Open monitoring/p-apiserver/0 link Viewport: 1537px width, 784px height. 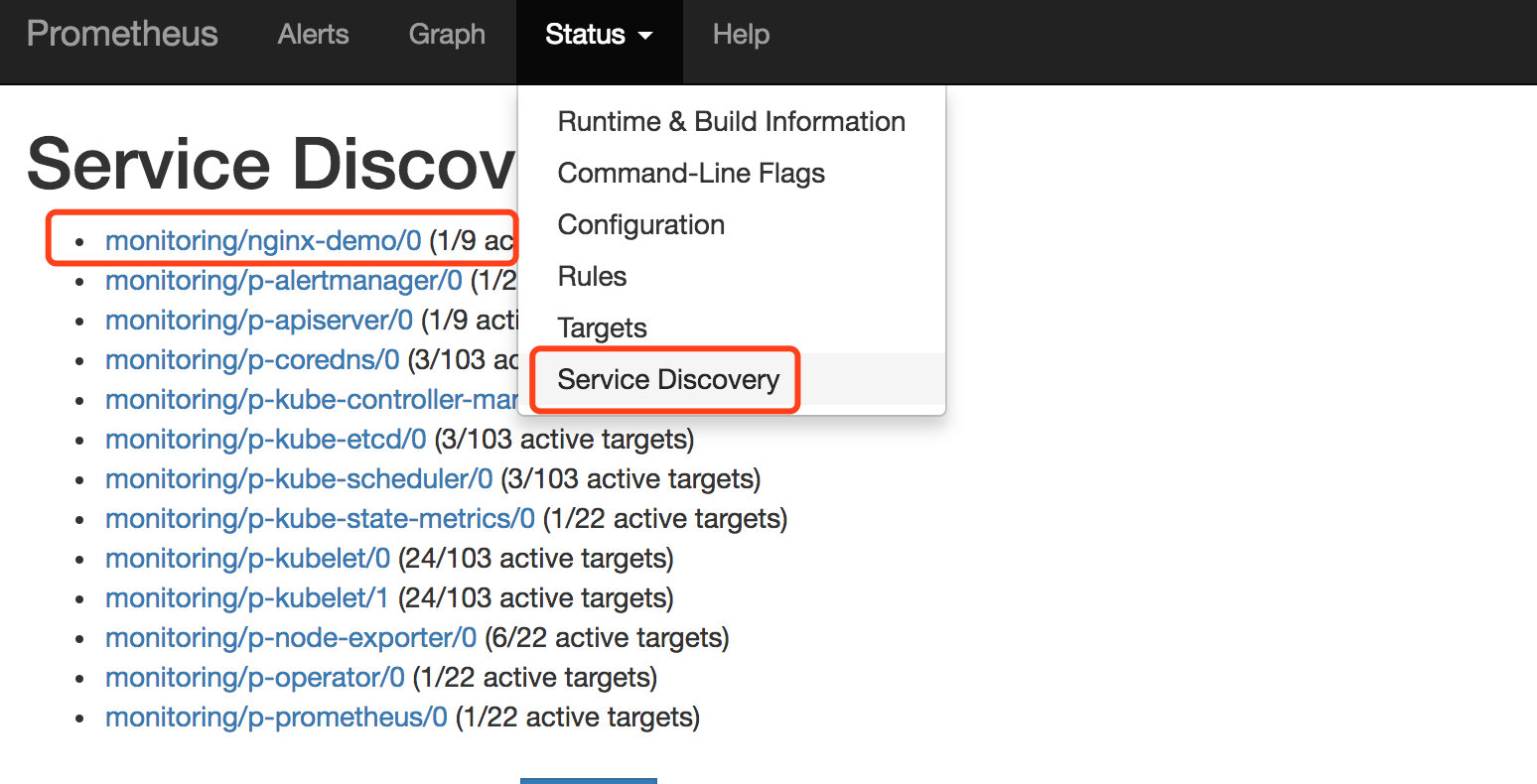click(259, 321)
